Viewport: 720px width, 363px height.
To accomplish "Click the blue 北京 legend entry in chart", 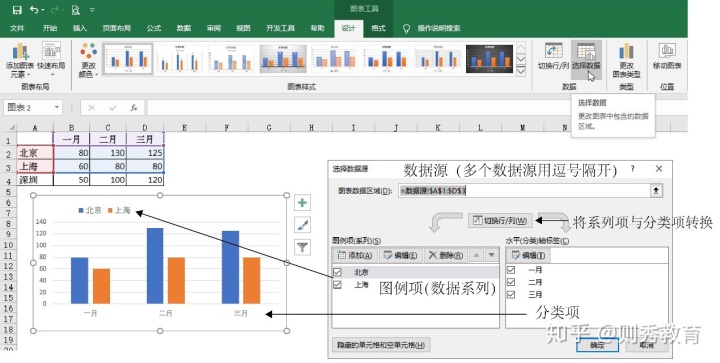I will [x=90, y=211].
